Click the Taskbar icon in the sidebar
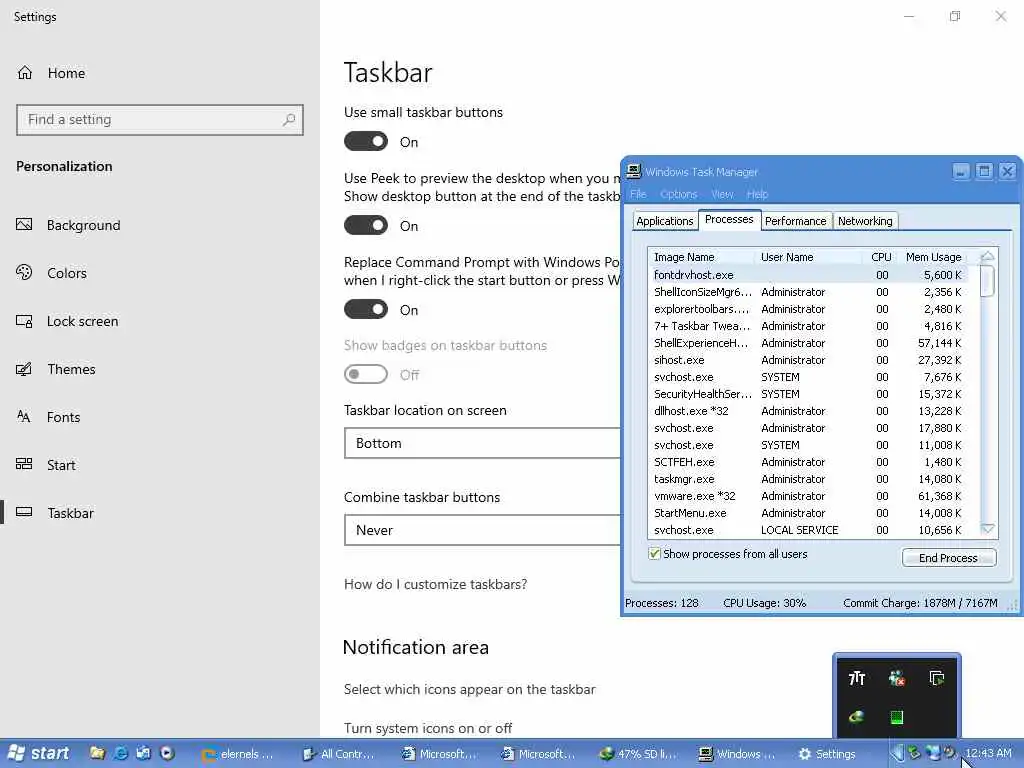Screen dimensions: 1024x768 [24, 512]
